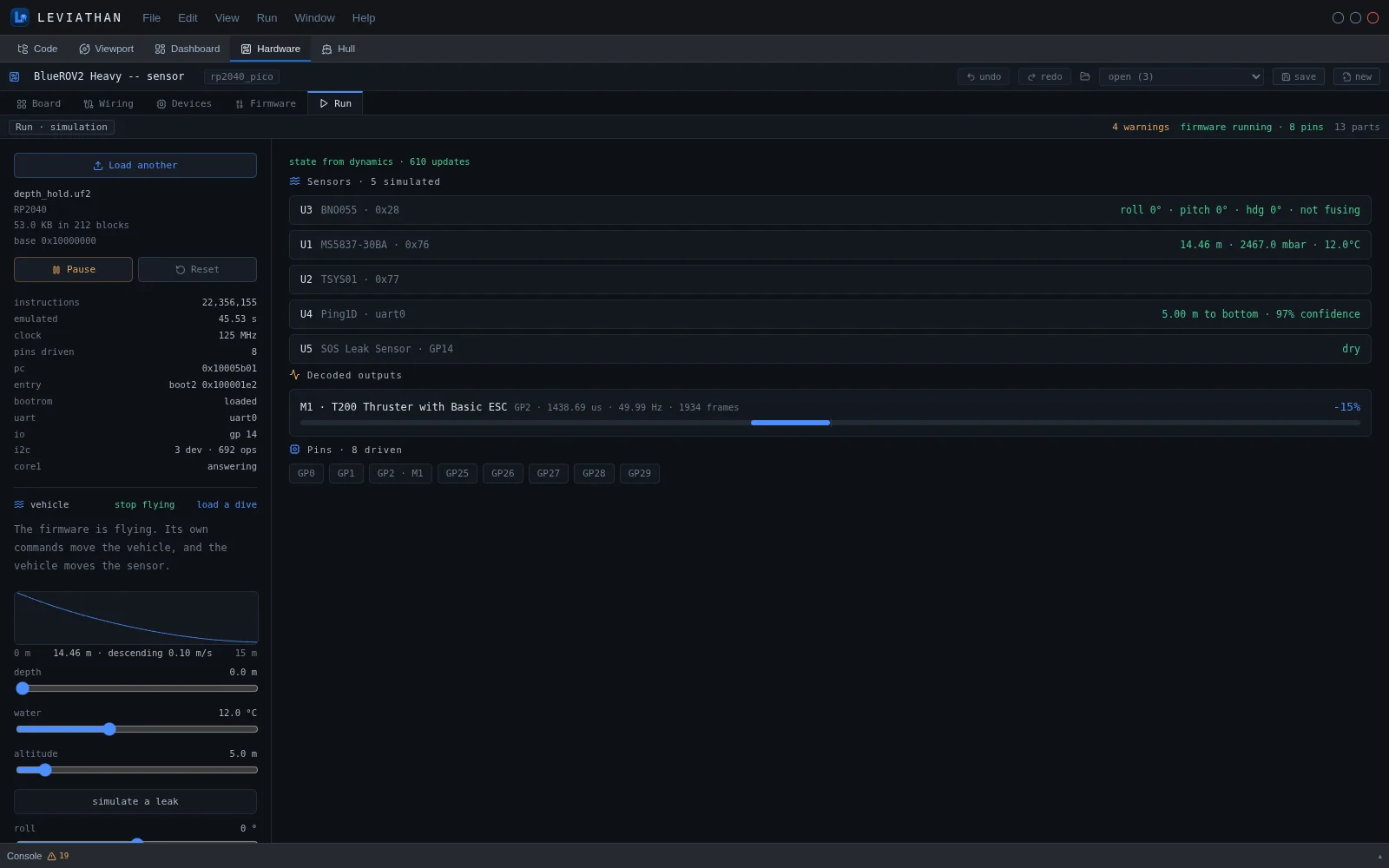
Task: Click the redo button
Action: [x=1044, y=76]
